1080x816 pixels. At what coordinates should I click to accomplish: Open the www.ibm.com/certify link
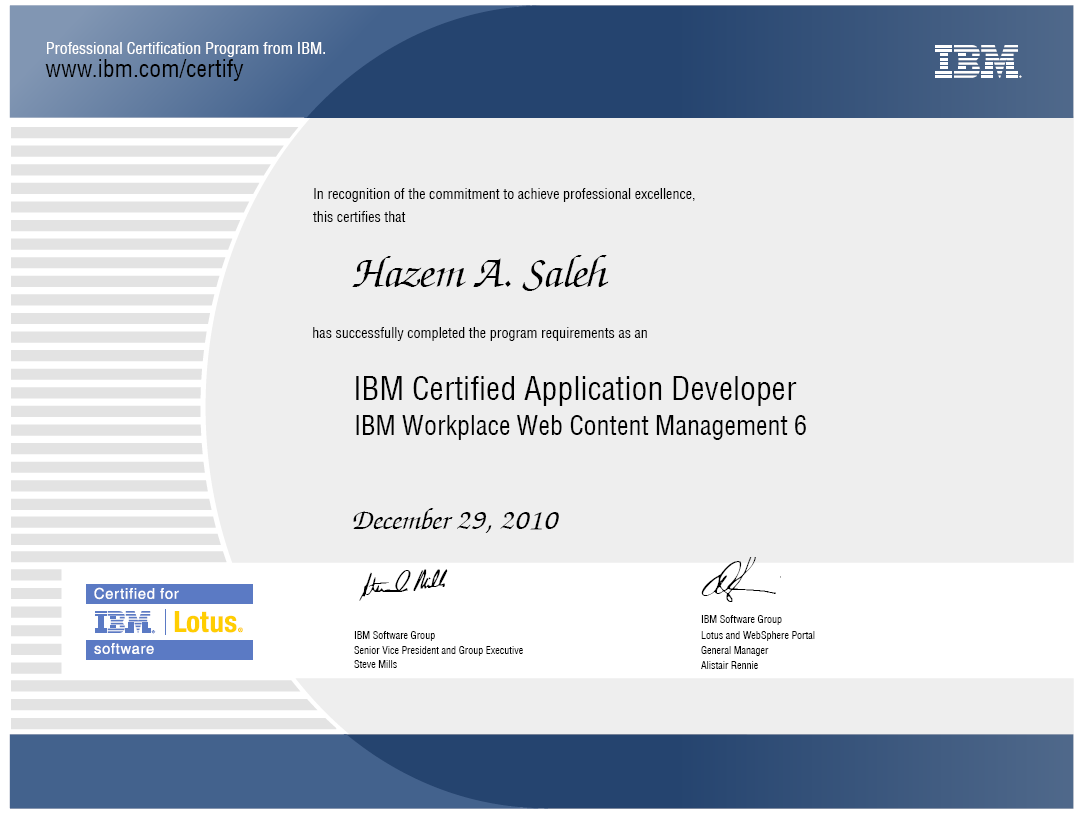(x=144, y=70)
